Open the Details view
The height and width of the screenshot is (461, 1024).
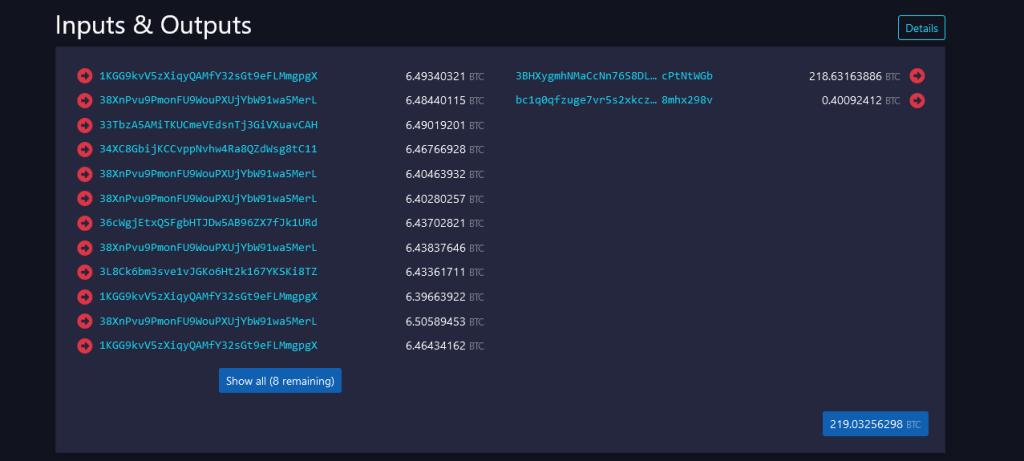[921, 28]
